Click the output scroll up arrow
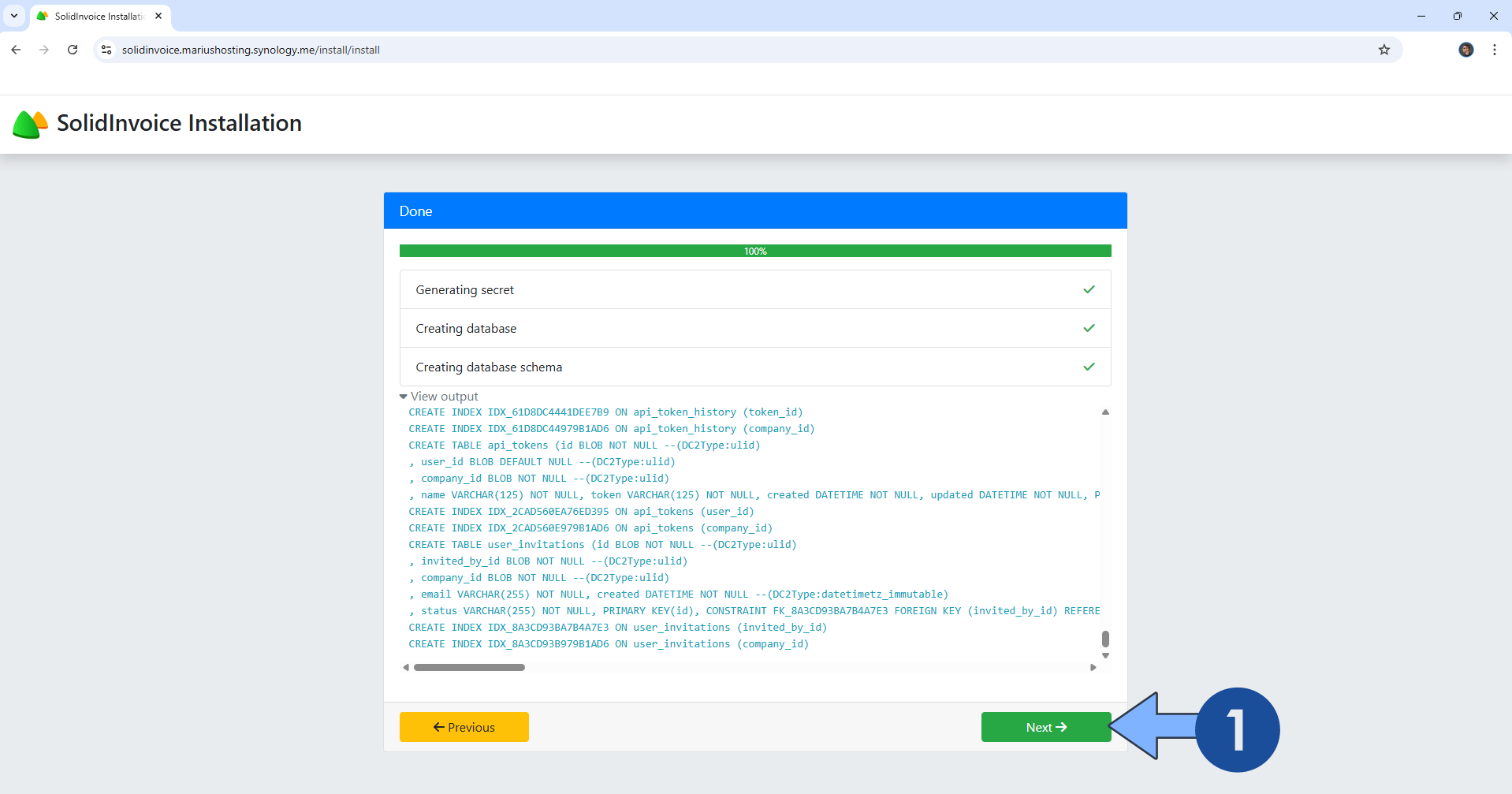Screen dimensions: 1512x794 (x=1105, y=412)
